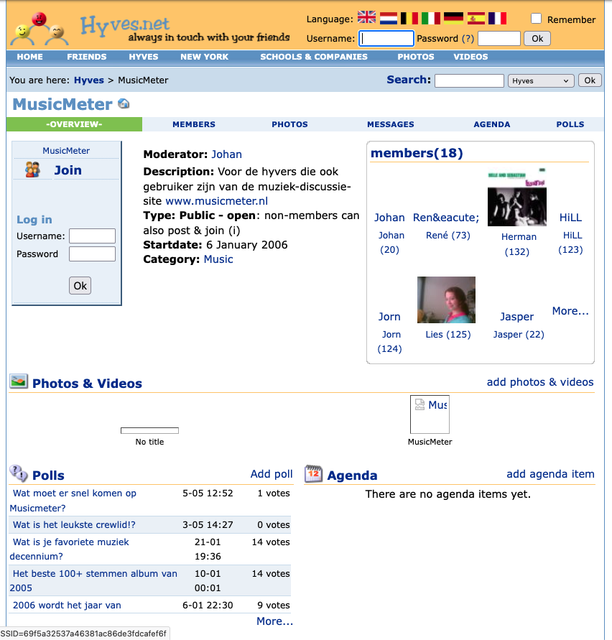The height and width of the screenshot is (640, 612).
Task: Open Lies's member photo thumbnail
Action: tap(446, 300)
